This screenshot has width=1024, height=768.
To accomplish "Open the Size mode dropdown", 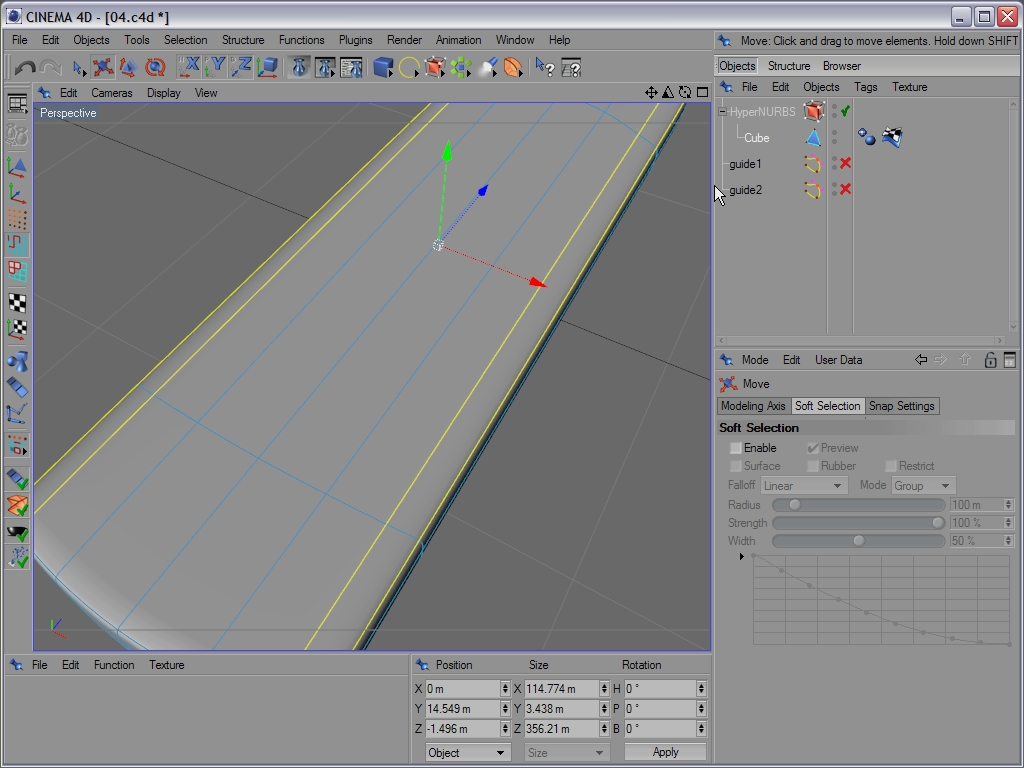I will [567, 753].
